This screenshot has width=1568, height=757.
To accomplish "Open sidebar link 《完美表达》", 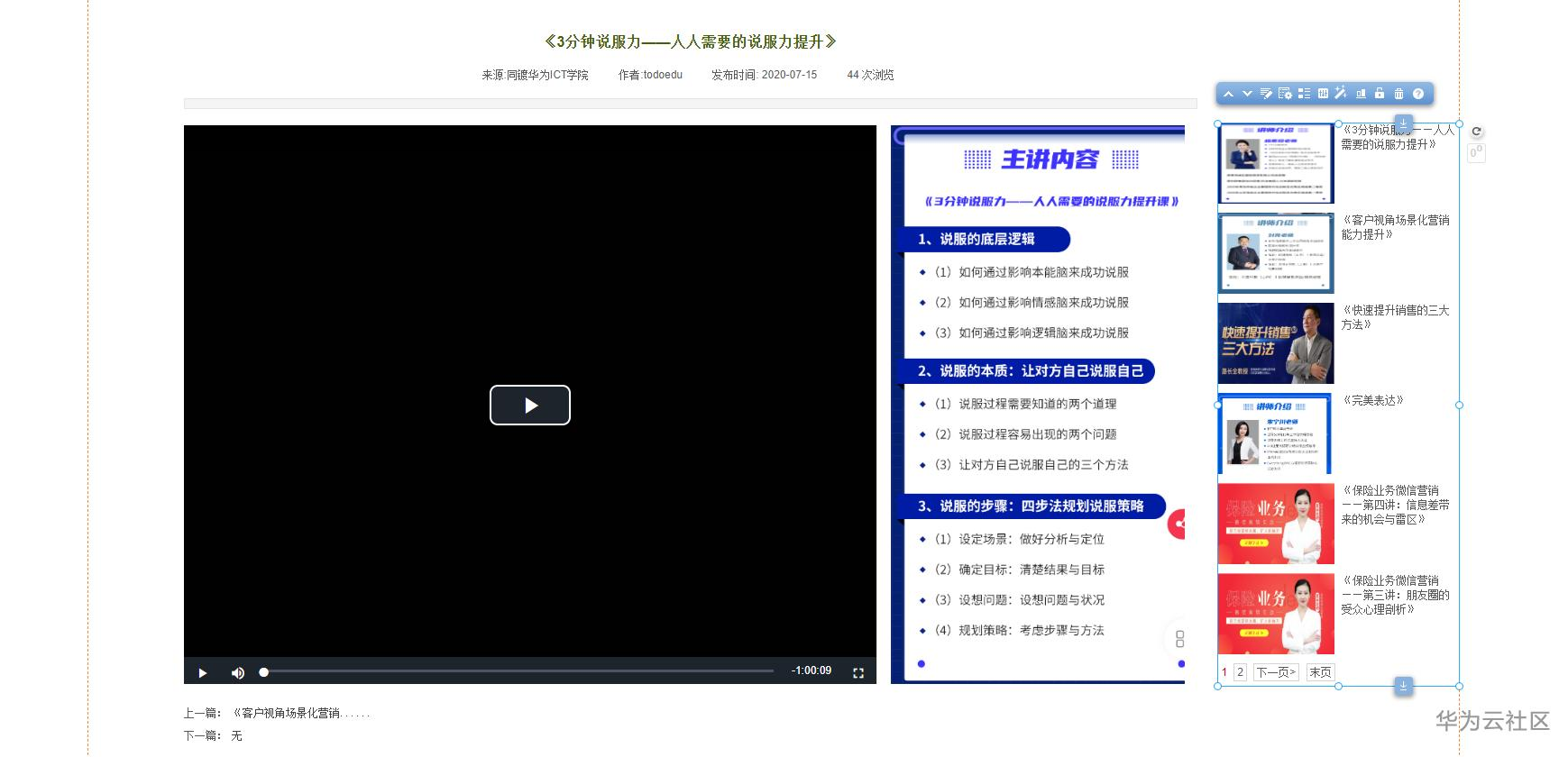I will pos(1372,400).
